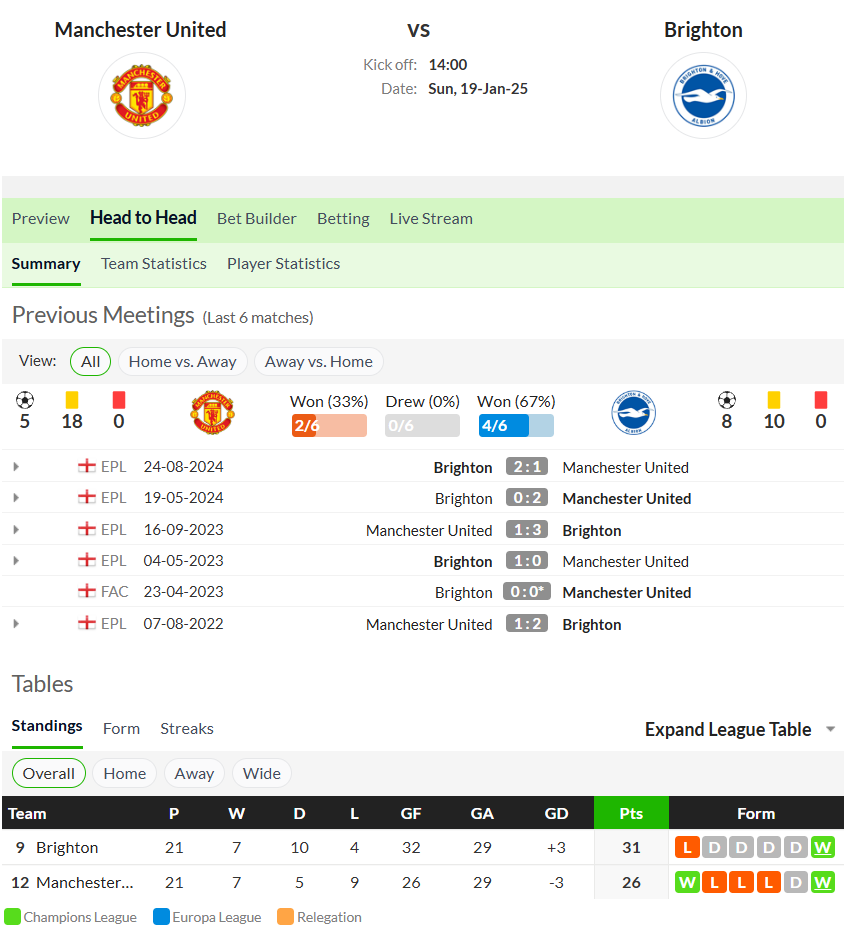Viewport: 845px width, 947px height.
Task: Click the Manchester United crest in the header
Action: point(142,95)
